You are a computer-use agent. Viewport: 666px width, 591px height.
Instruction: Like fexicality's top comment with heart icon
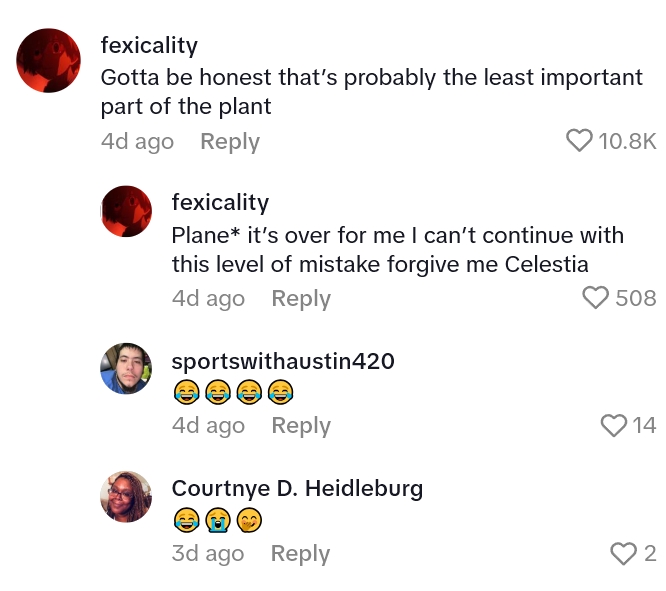579,141
